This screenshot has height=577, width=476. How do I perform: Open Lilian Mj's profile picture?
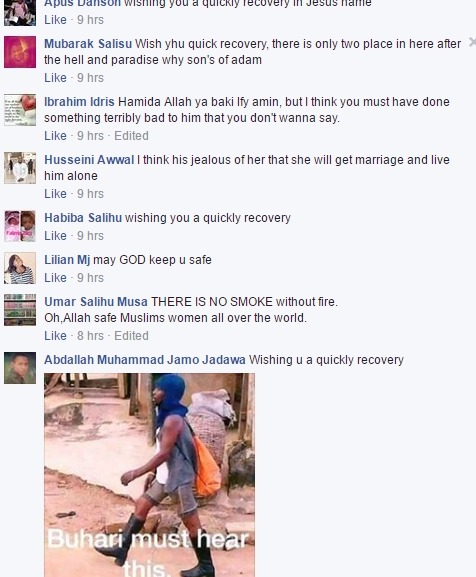[20, 268]
